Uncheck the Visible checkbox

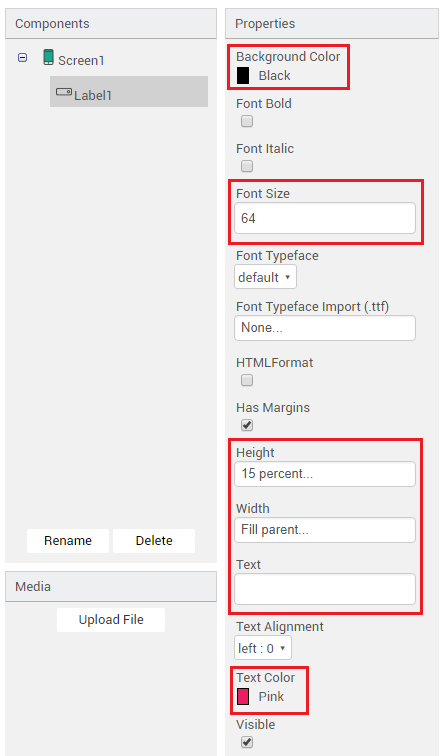tap(247, 742)
